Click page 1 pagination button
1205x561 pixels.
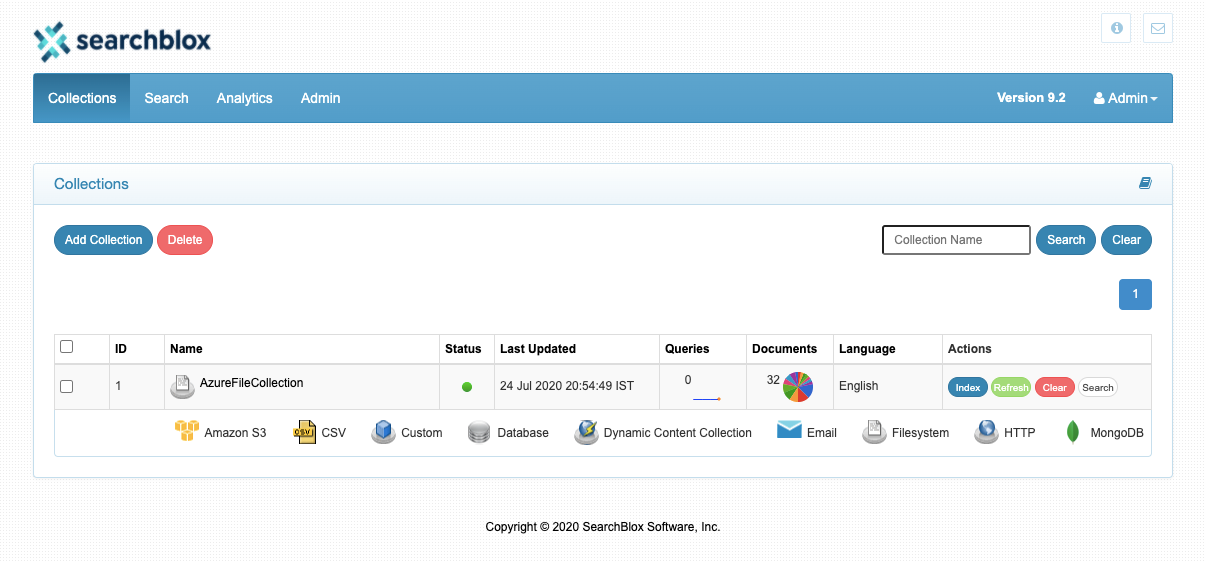tap(1135, 294)
